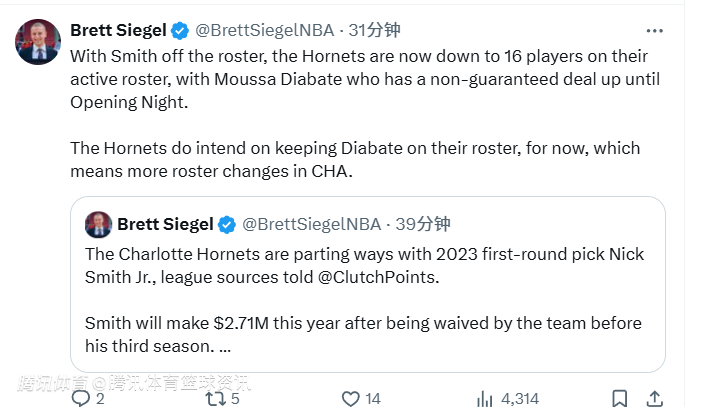Open the view analytics bar chart icon
The width and height of the screenshot is (708, 407).
coord(485,398)
